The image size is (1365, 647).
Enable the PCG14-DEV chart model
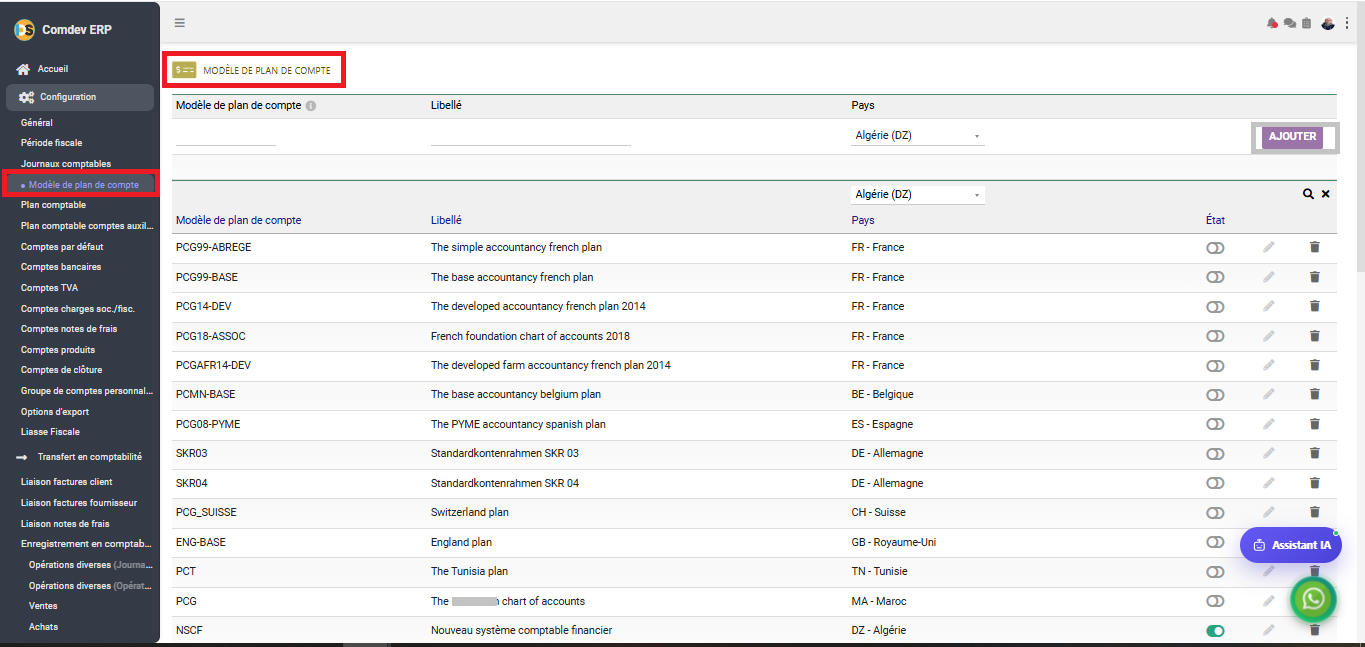[x=1215, y=306]
